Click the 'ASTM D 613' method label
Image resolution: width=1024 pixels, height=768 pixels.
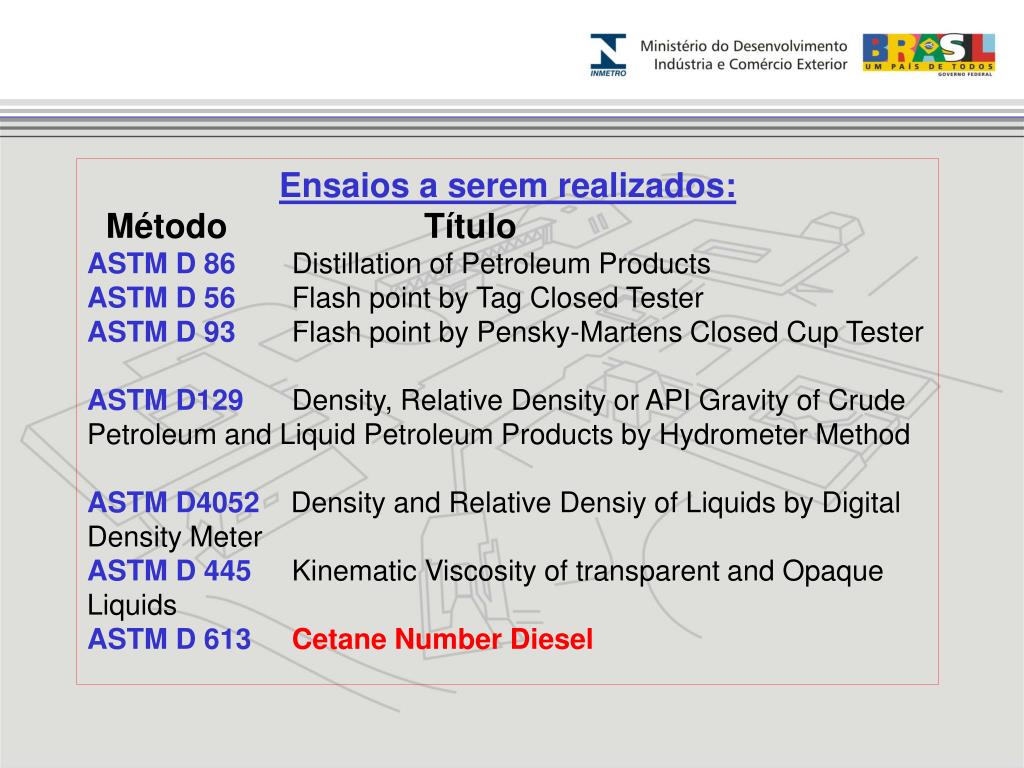(169, 639)
